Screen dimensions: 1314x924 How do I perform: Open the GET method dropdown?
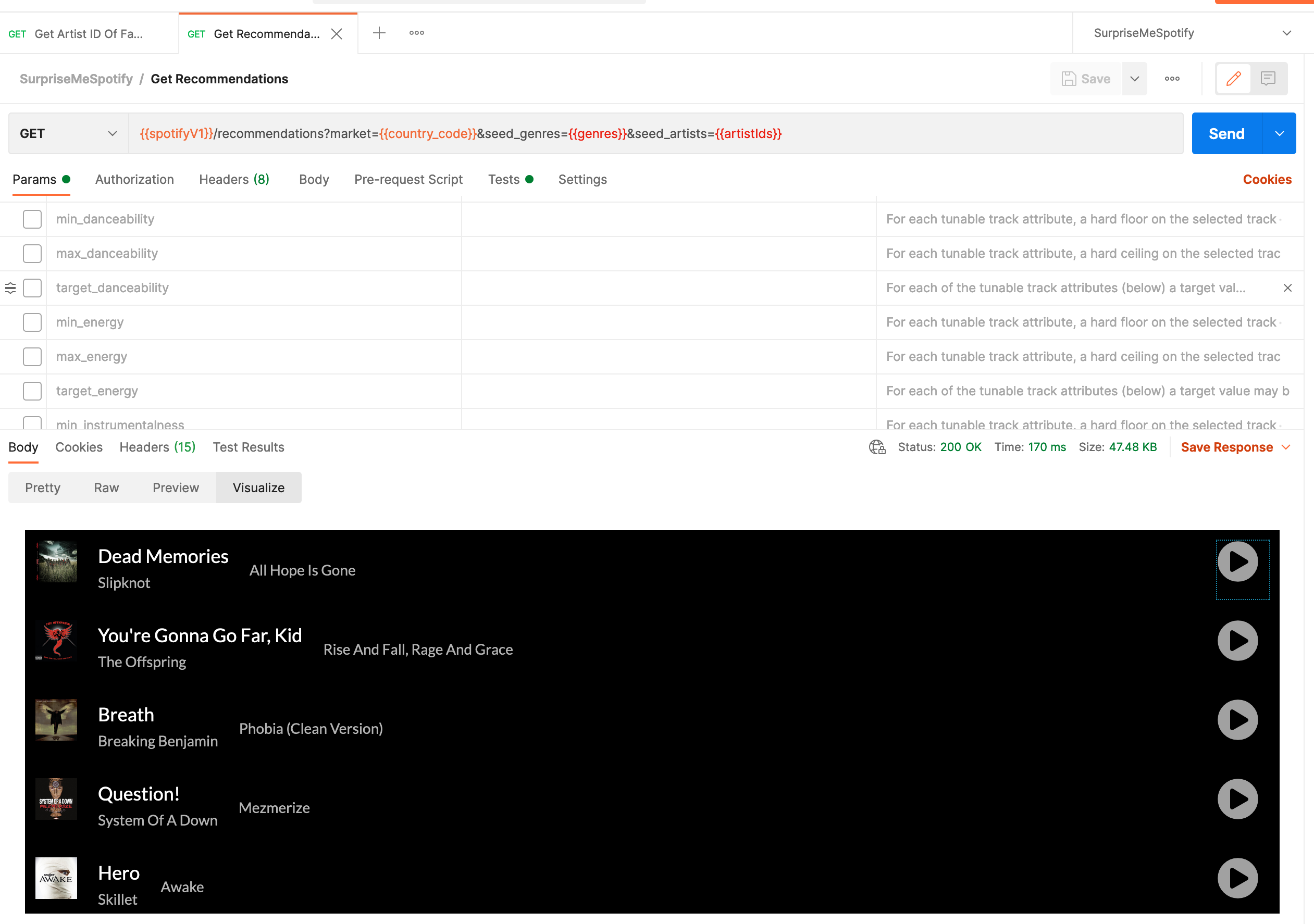(68, 133)
